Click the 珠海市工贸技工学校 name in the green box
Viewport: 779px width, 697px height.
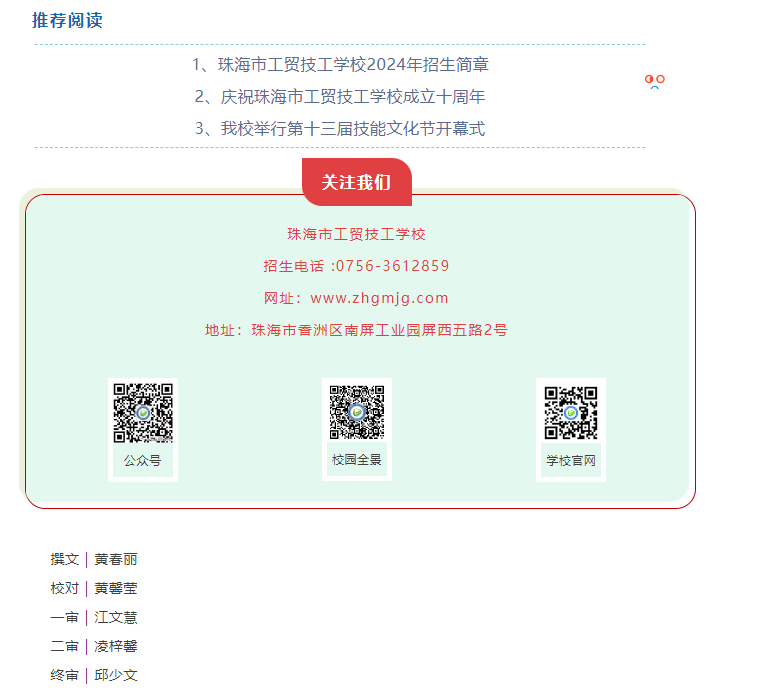[x=356, y=234]
